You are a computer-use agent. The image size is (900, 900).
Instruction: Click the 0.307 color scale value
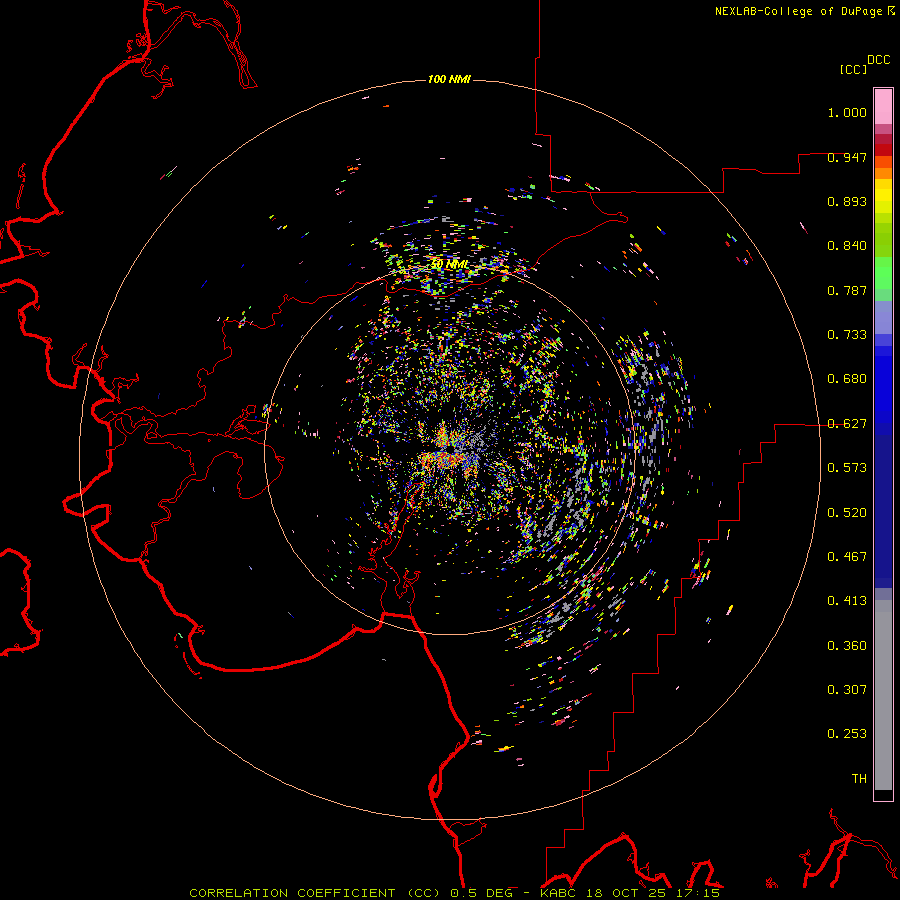tap(847, 690)
